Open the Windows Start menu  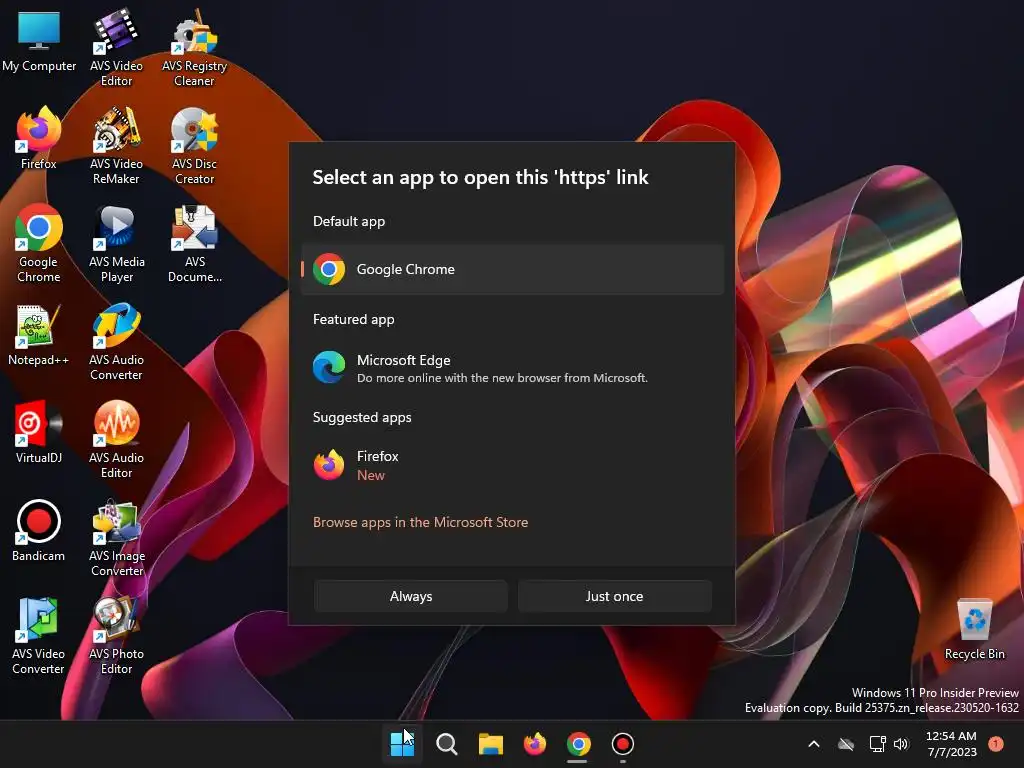[402, 744]
